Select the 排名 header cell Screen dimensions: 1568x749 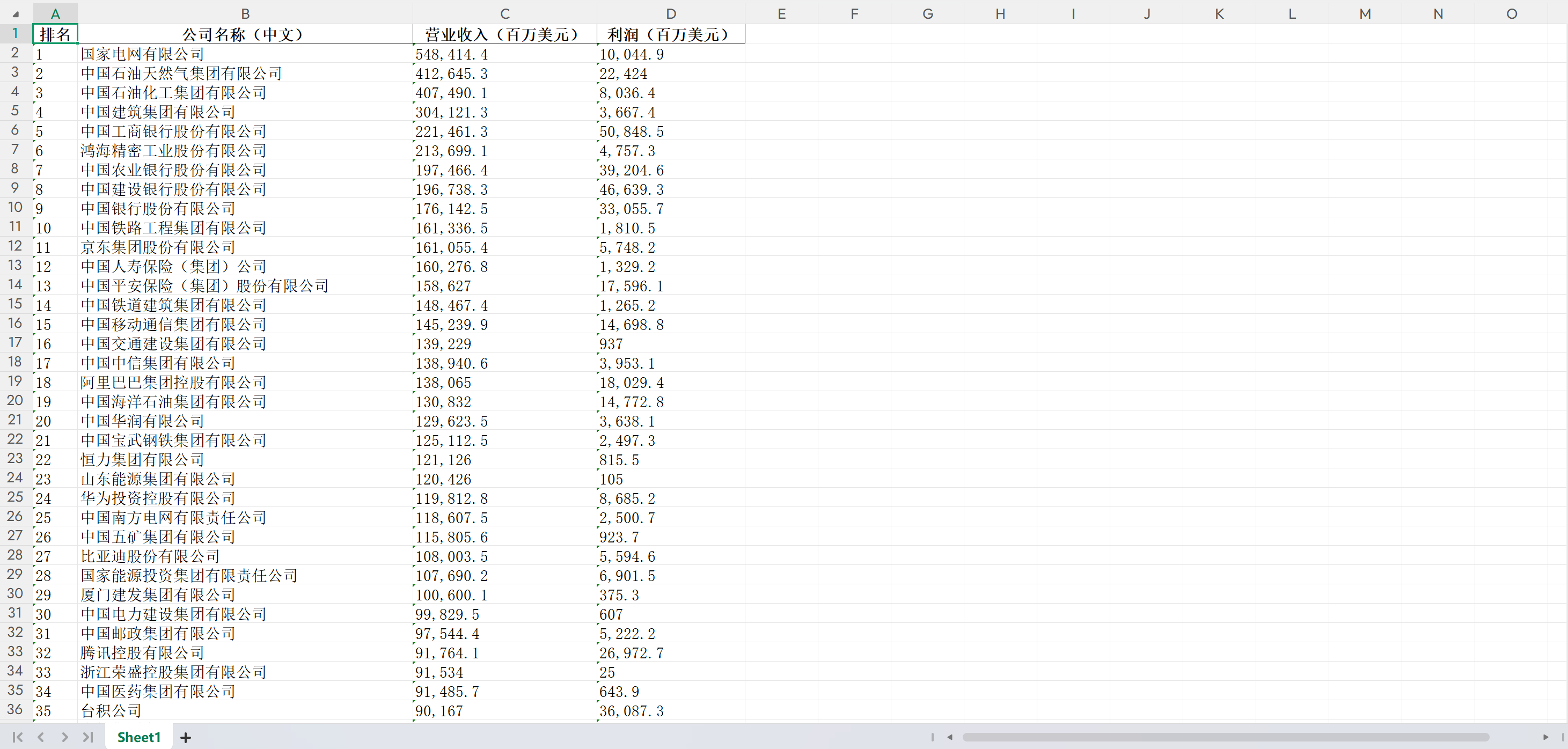pos(55,34)
